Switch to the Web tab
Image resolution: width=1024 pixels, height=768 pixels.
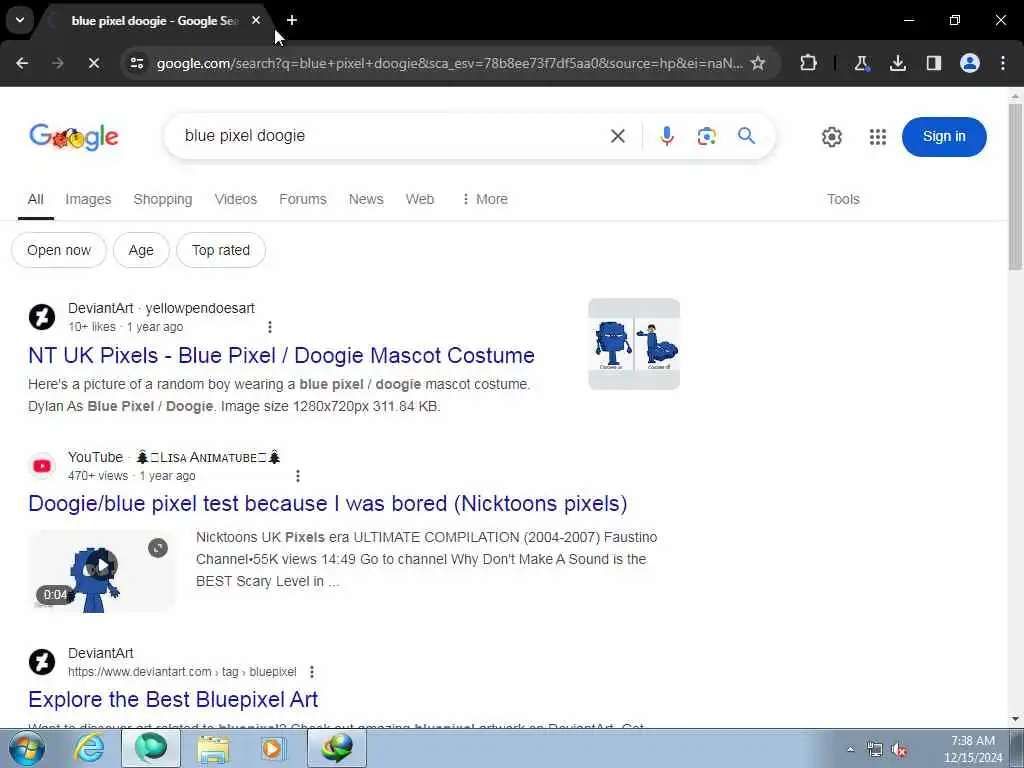(x=420, y=199)
